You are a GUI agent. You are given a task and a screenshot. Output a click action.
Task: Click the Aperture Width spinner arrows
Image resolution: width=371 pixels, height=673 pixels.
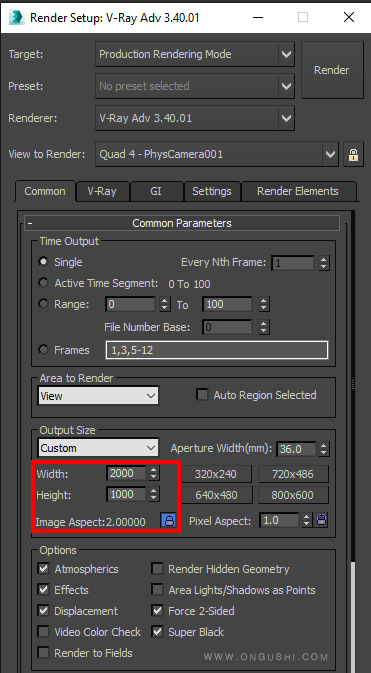click(x=324, y=449)
